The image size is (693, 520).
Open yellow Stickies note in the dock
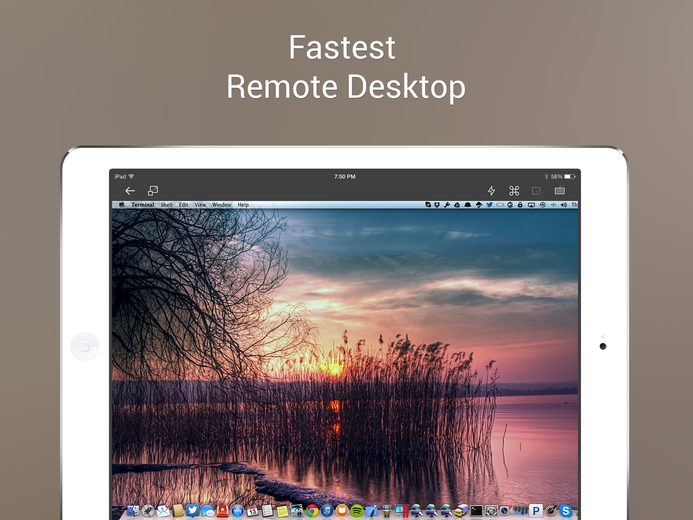(282, 511)
